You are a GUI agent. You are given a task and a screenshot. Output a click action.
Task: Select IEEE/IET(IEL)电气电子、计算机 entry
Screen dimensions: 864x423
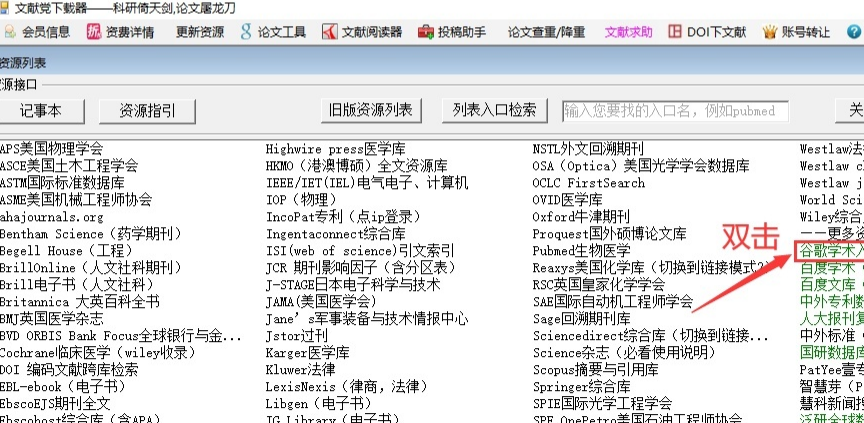point(367,183)
